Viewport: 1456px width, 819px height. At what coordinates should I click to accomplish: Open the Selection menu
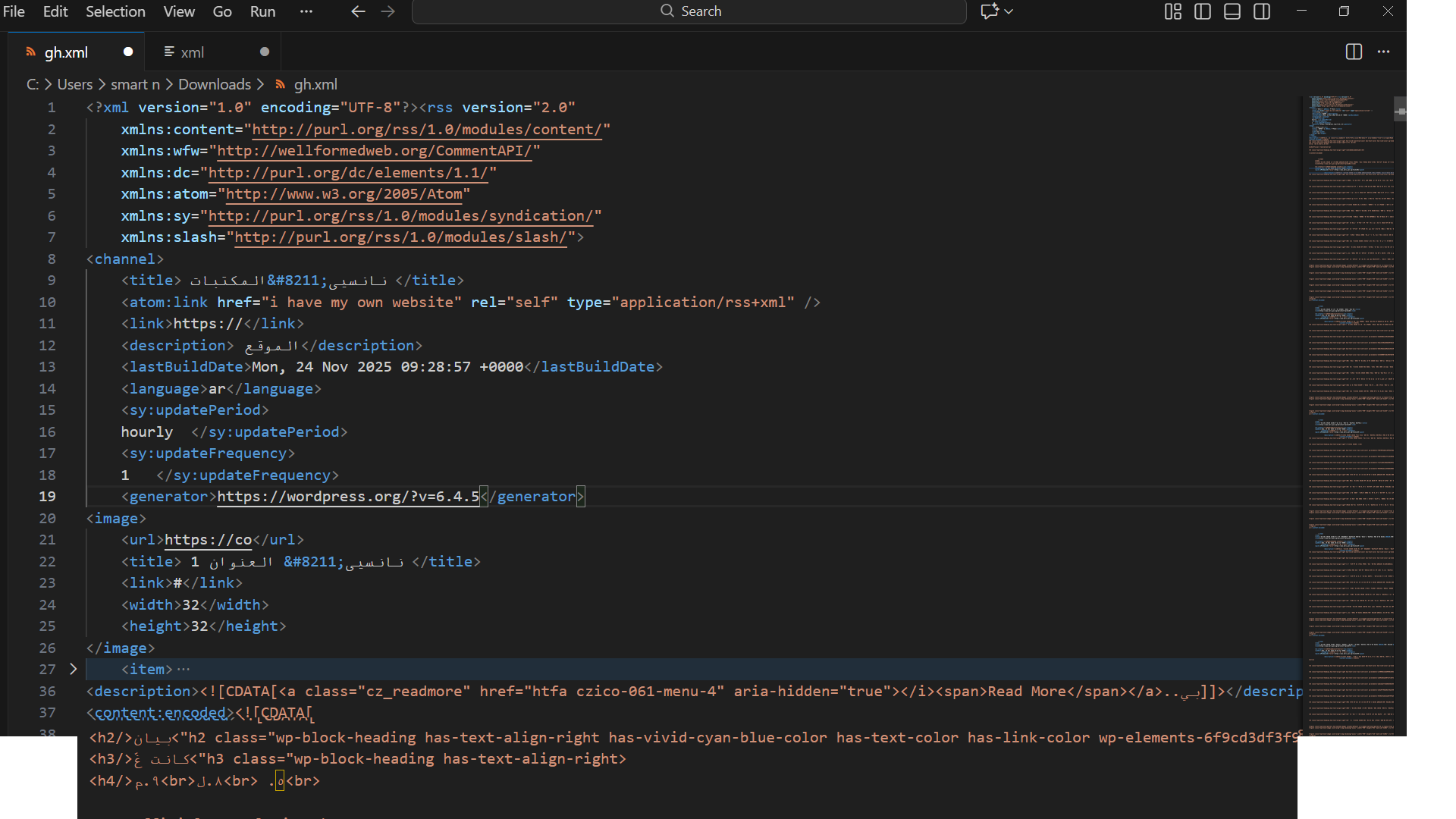(115, 11)
